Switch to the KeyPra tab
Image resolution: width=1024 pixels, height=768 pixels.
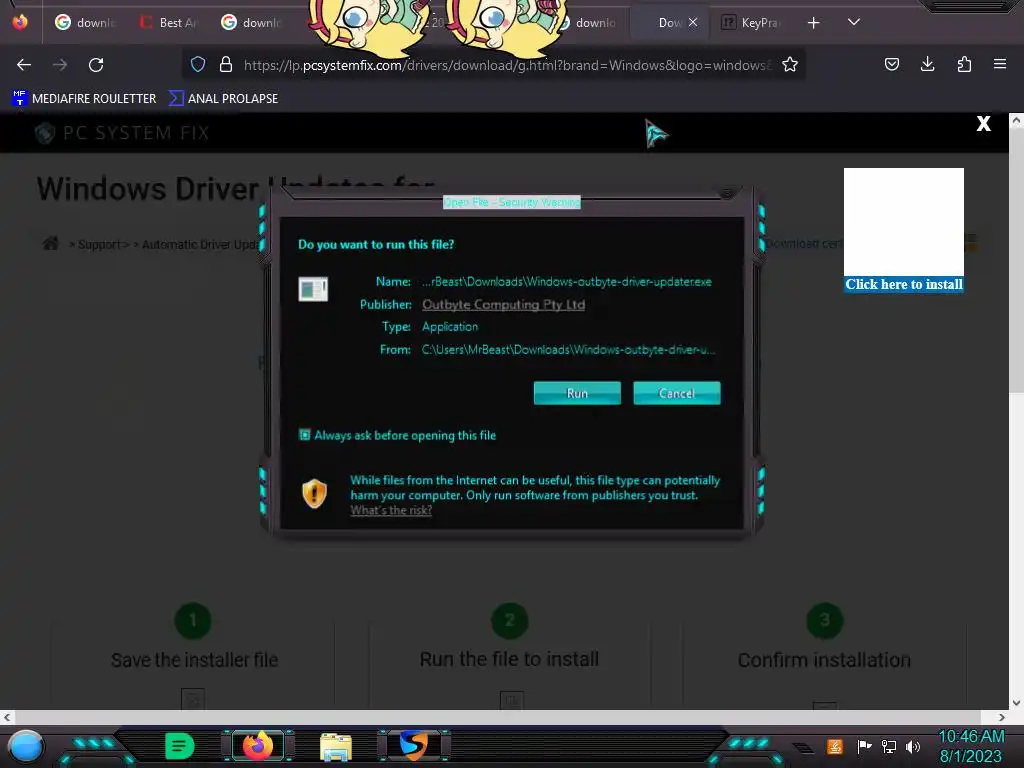[x=751, y=23]
